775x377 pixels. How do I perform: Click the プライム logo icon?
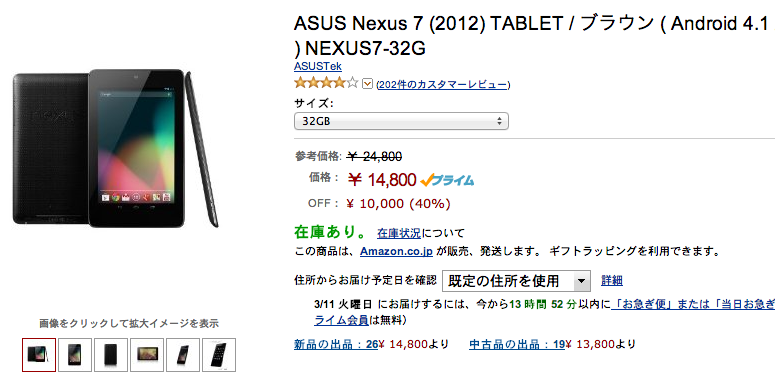point(447,180)
